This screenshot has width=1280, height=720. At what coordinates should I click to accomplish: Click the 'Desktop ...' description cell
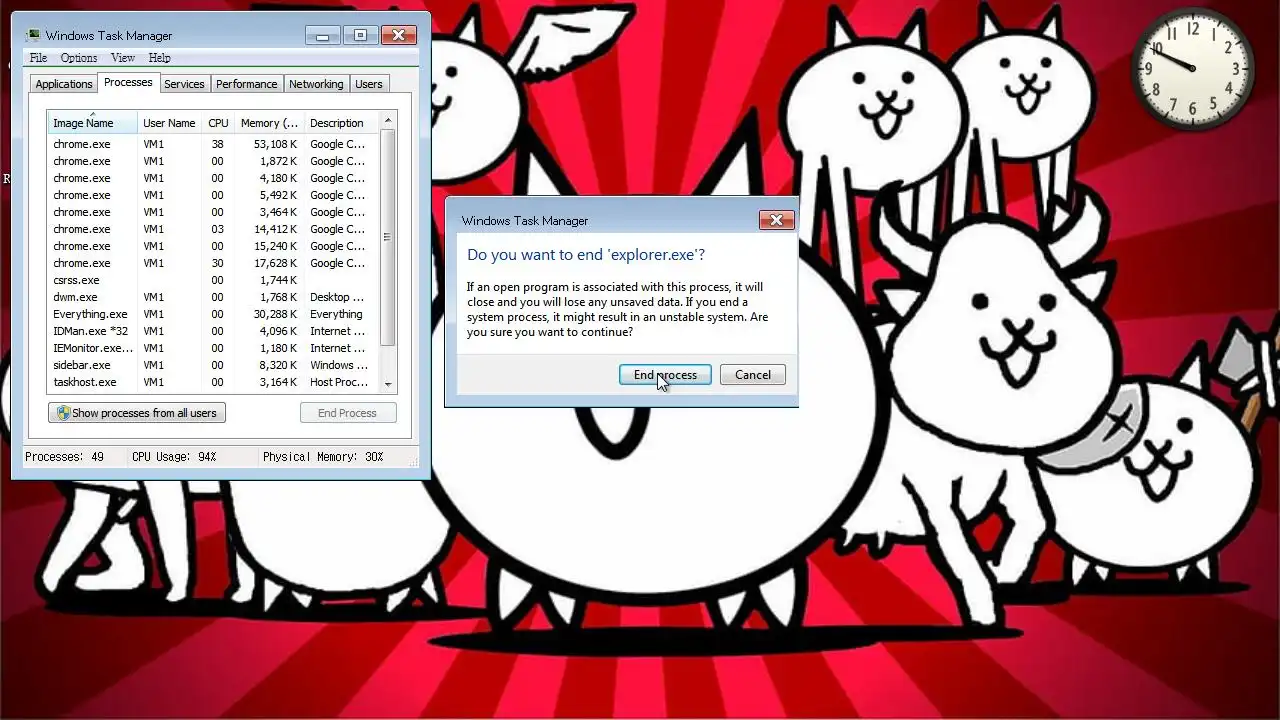(x=337, y=297)
